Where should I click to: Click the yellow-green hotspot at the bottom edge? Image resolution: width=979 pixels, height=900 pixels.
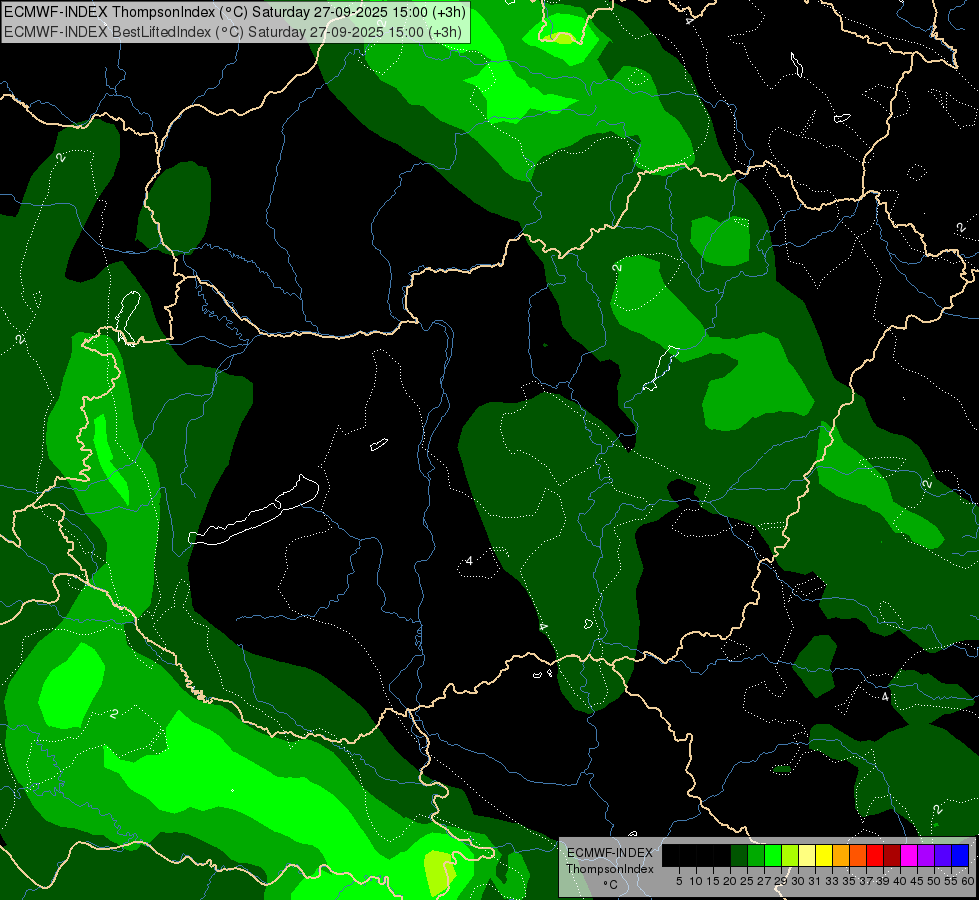click(x=438, y=868)
